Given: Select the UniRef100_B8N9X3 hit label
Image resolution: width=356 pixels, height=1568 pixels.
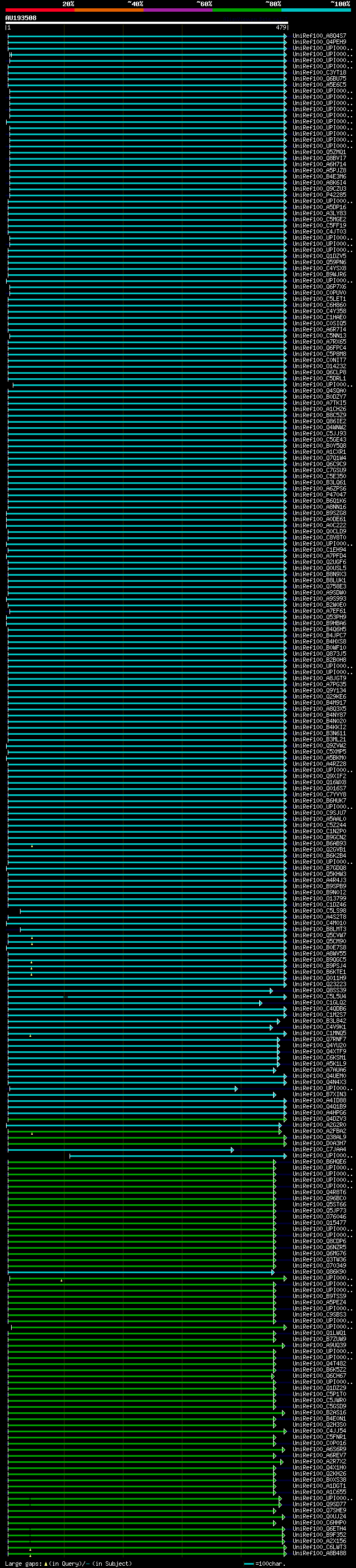Looking at the screenshot, I should [319, 574].
